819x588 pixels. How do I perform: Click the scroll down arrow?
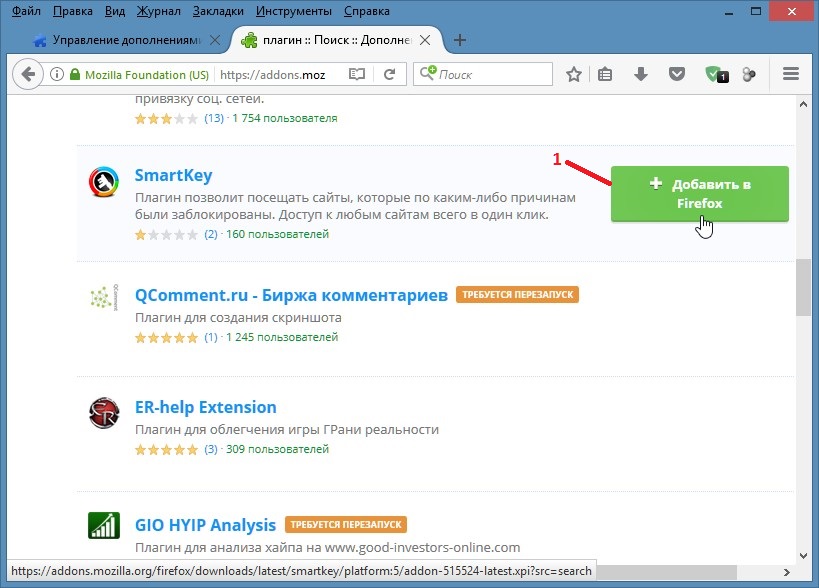(x=803, y=556)
